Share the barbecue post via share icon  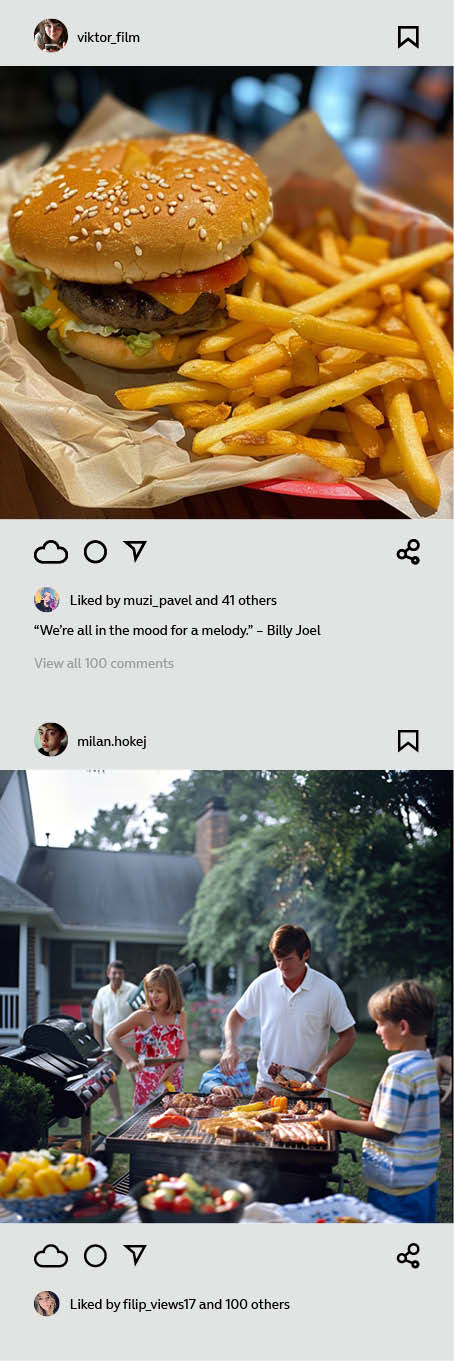tap(408, 1256)
